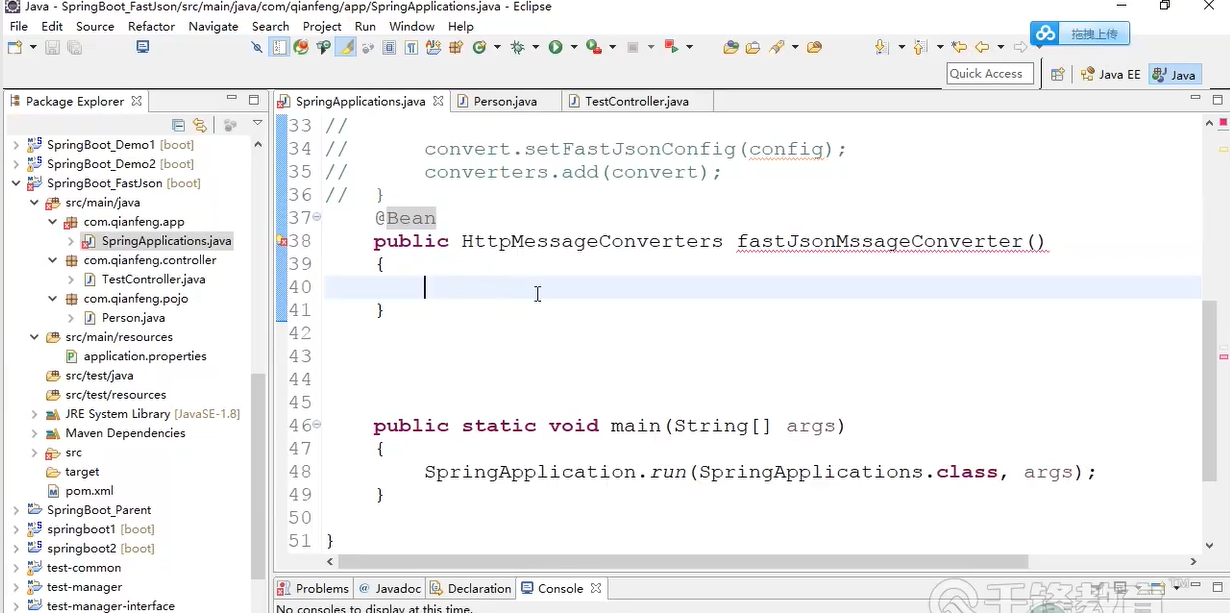Click the Debug bug icon

(x=517, y=47)
